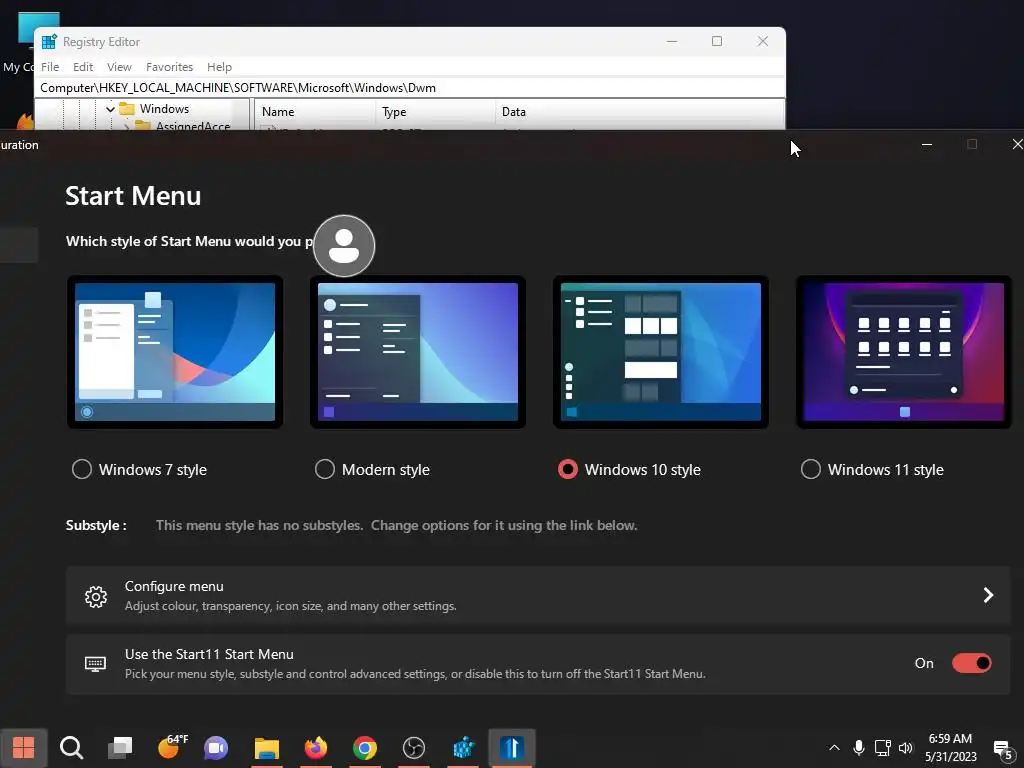Choose the Windows 10 style preview thumbnail

[x=661, y=352]
